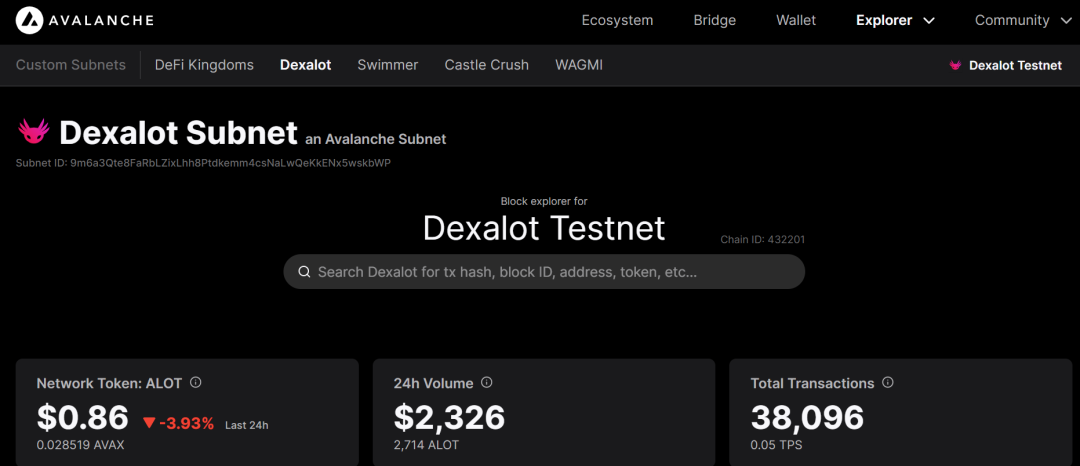Click info icon next to Total Transactions
The height and width of the screenshot is (466, 1080).
(x=888, y=383)
